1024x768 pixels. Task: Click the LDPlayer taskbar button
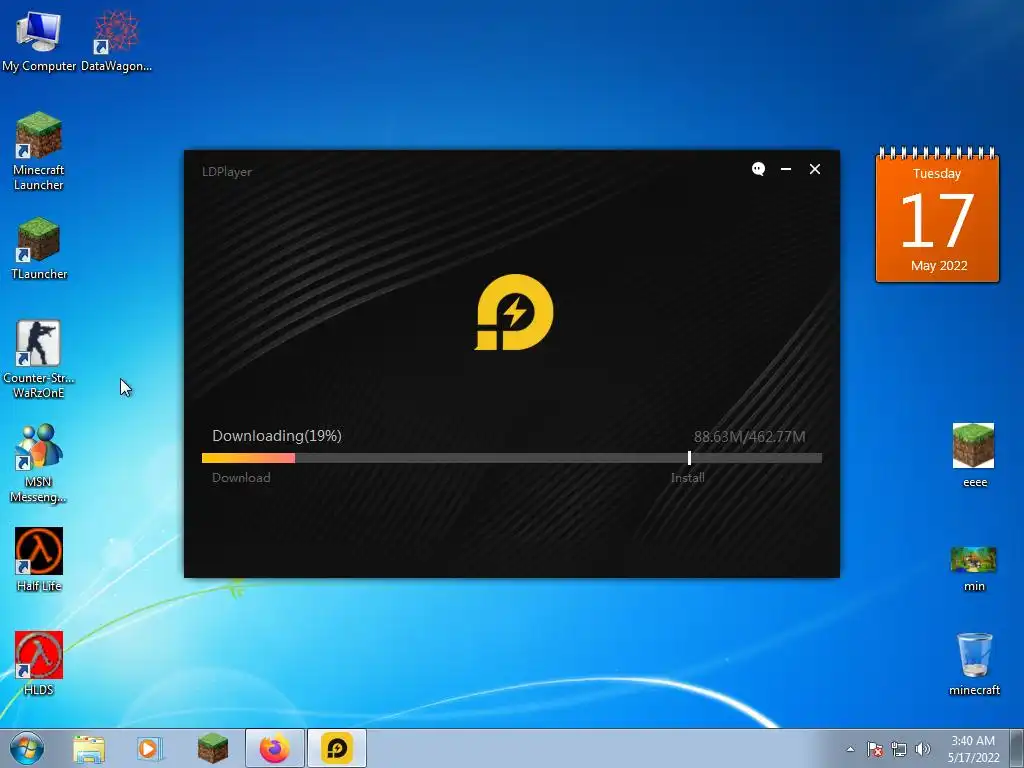point(337,748)
